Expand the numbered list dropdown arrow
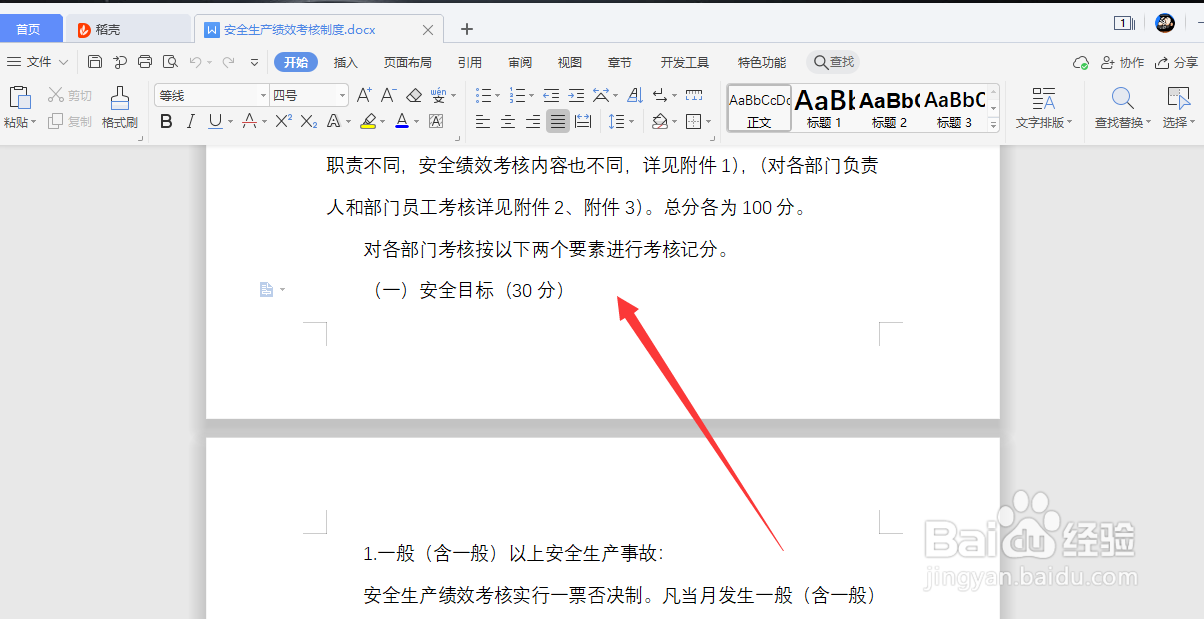1204x619 pixels. [x=531, y=96]
